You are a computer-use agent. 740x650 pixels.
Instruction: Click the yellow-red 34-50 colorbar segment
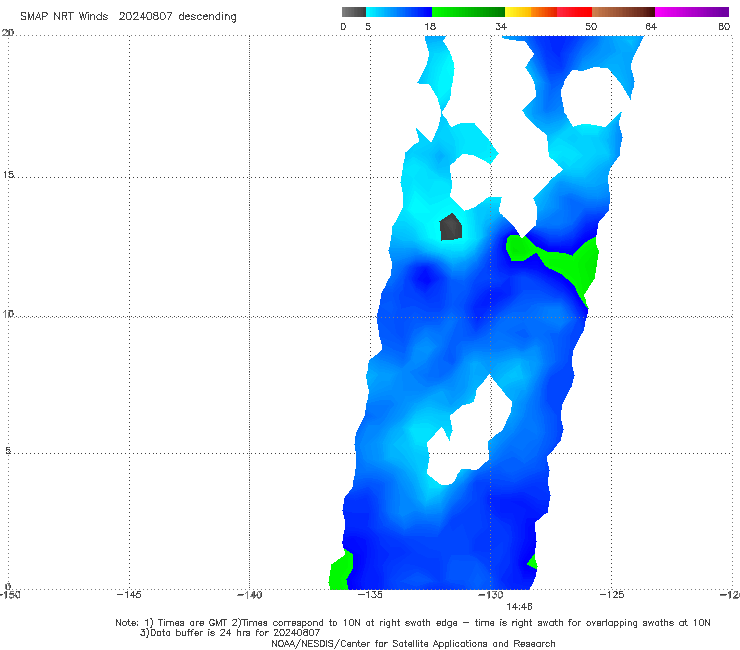[548, 12]
